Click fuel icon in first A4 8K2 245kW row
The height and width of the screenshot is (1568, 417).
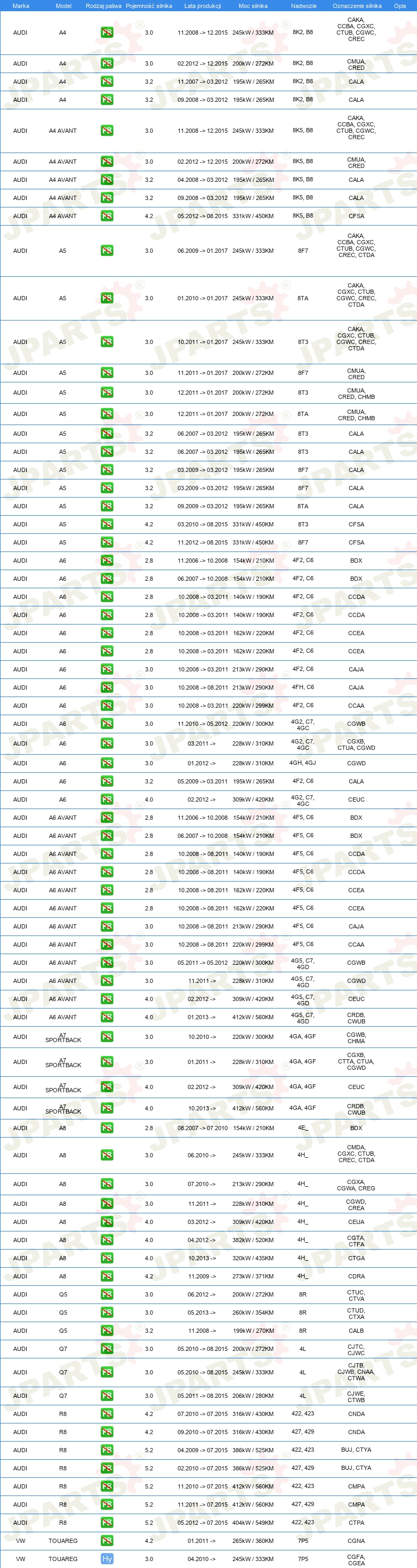107,32
